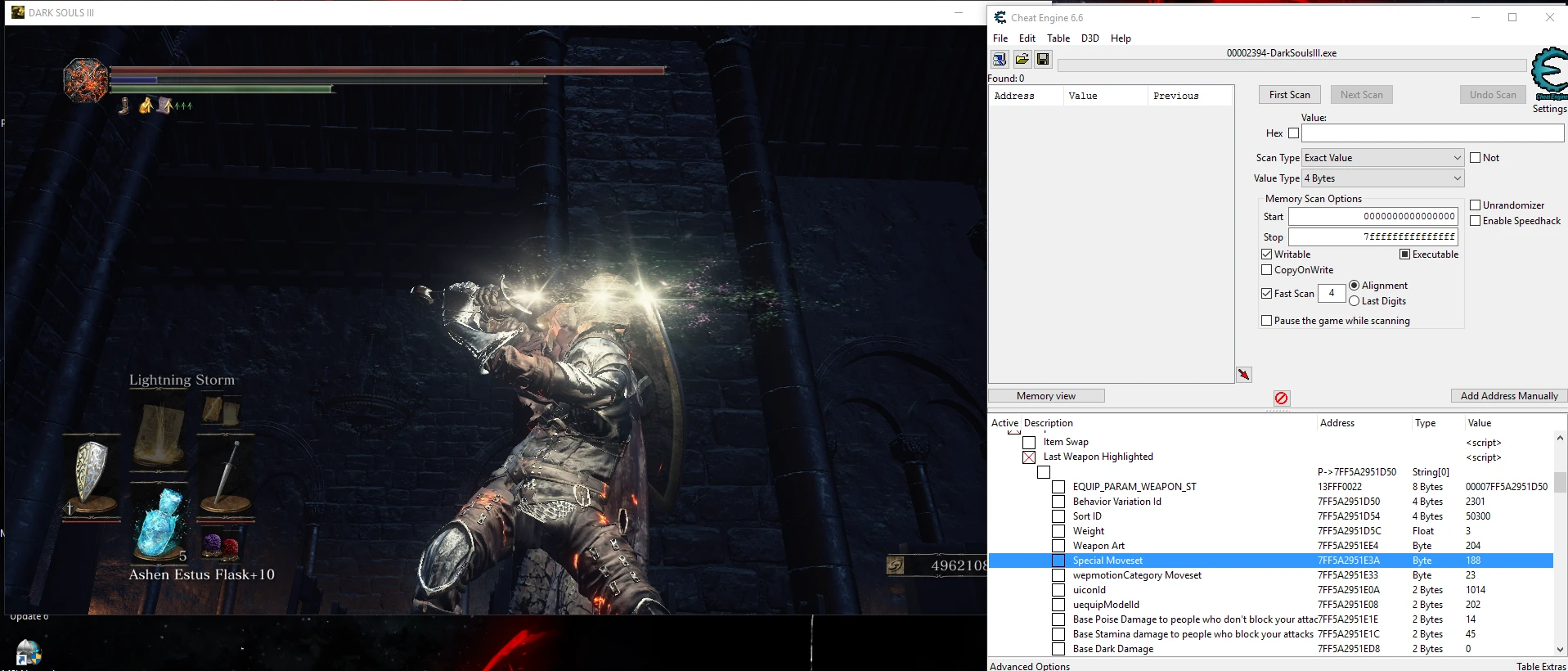Toggle the Unrandomizer checkbox
Viewport: 1568px width, 671px height.
(1476, 205)
